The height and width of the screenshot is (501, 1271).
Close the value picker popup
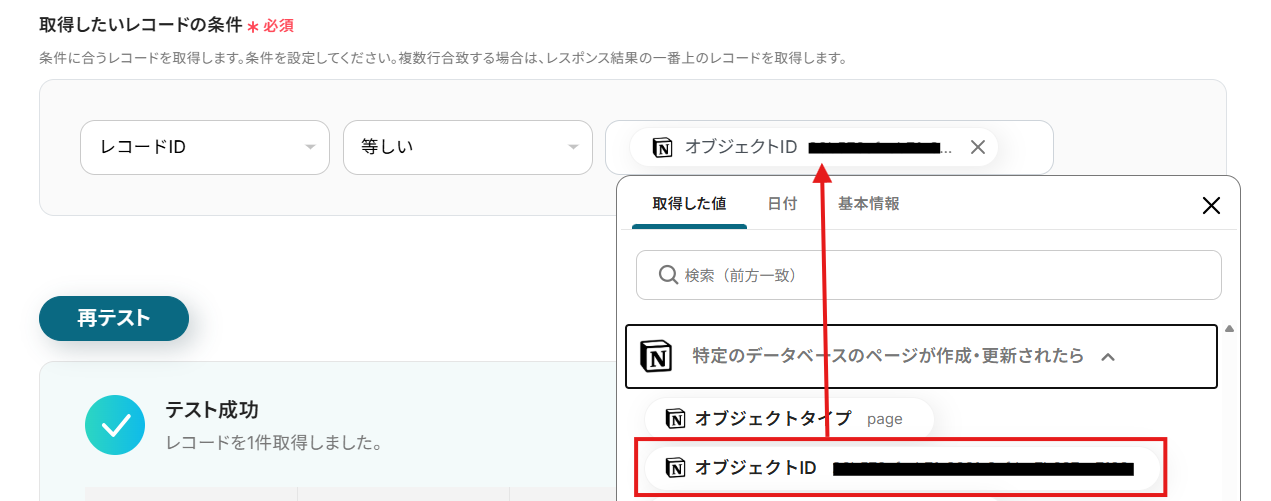tap(1211, 206)
